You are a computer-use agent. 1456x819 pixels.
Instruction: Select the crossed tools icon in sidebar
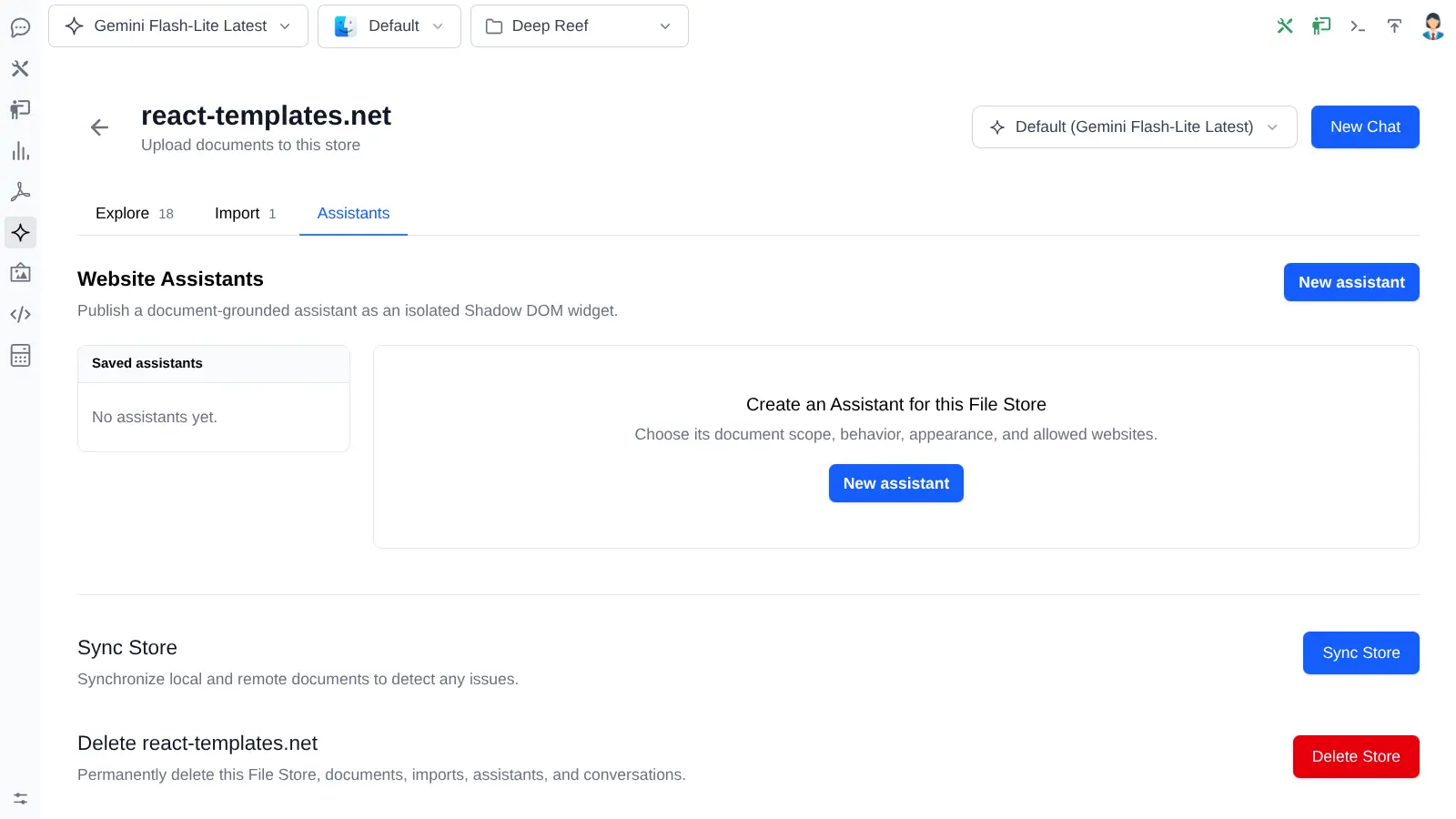20,68
